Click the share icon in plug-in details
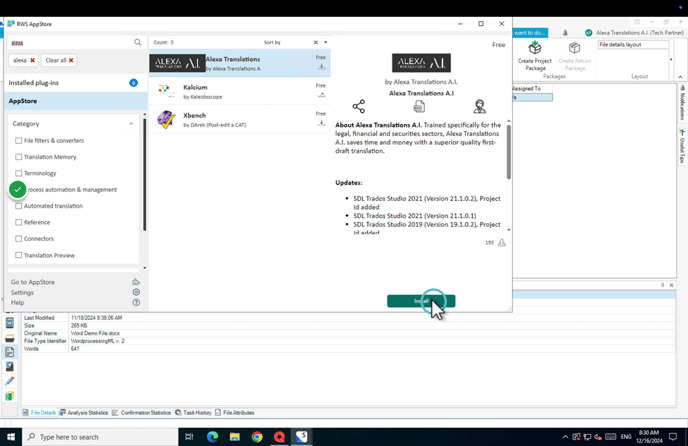Viewport: 688px width, 446px height. (x=358, y=106)
